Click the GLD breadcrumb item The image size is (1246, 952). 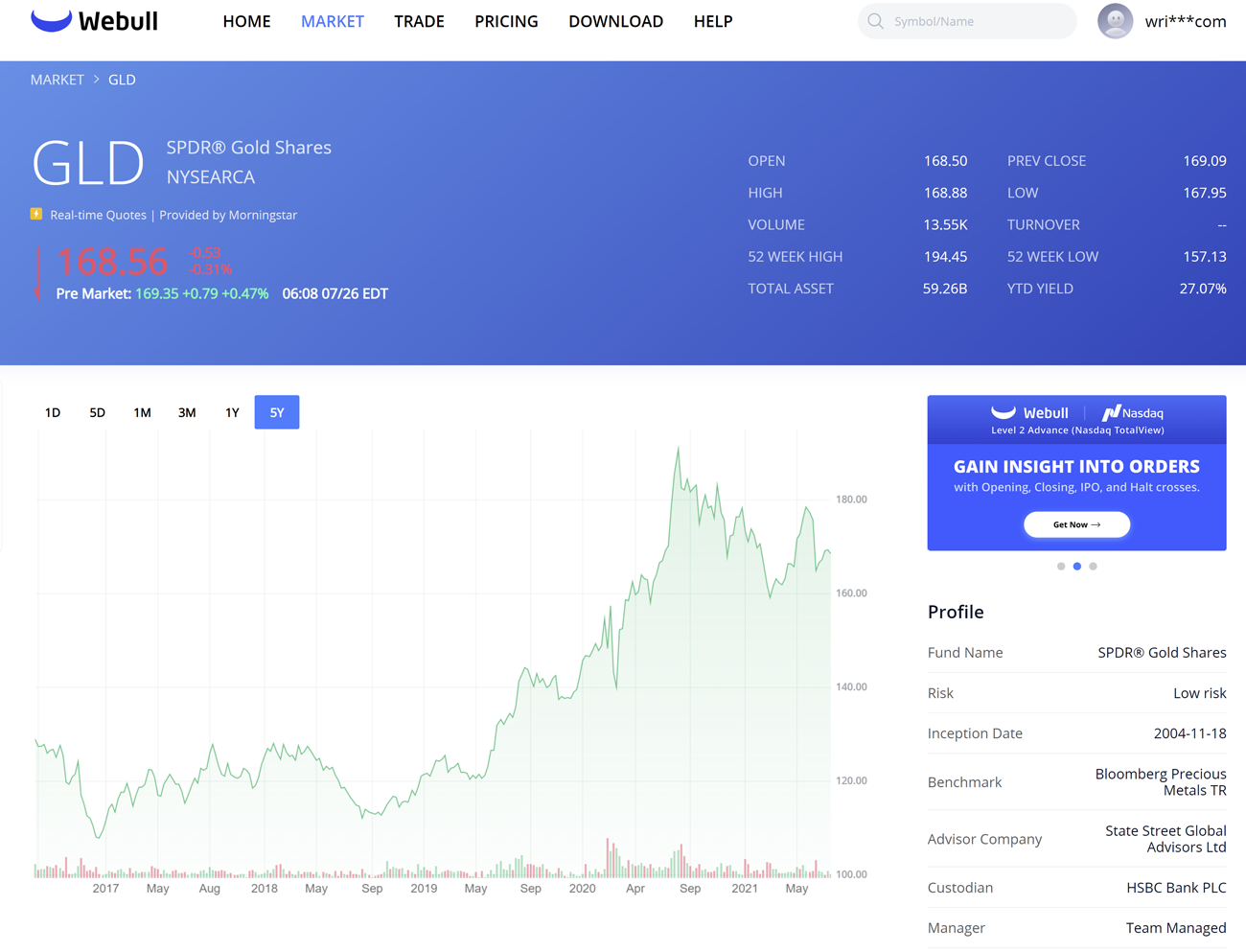coord(122,80)
